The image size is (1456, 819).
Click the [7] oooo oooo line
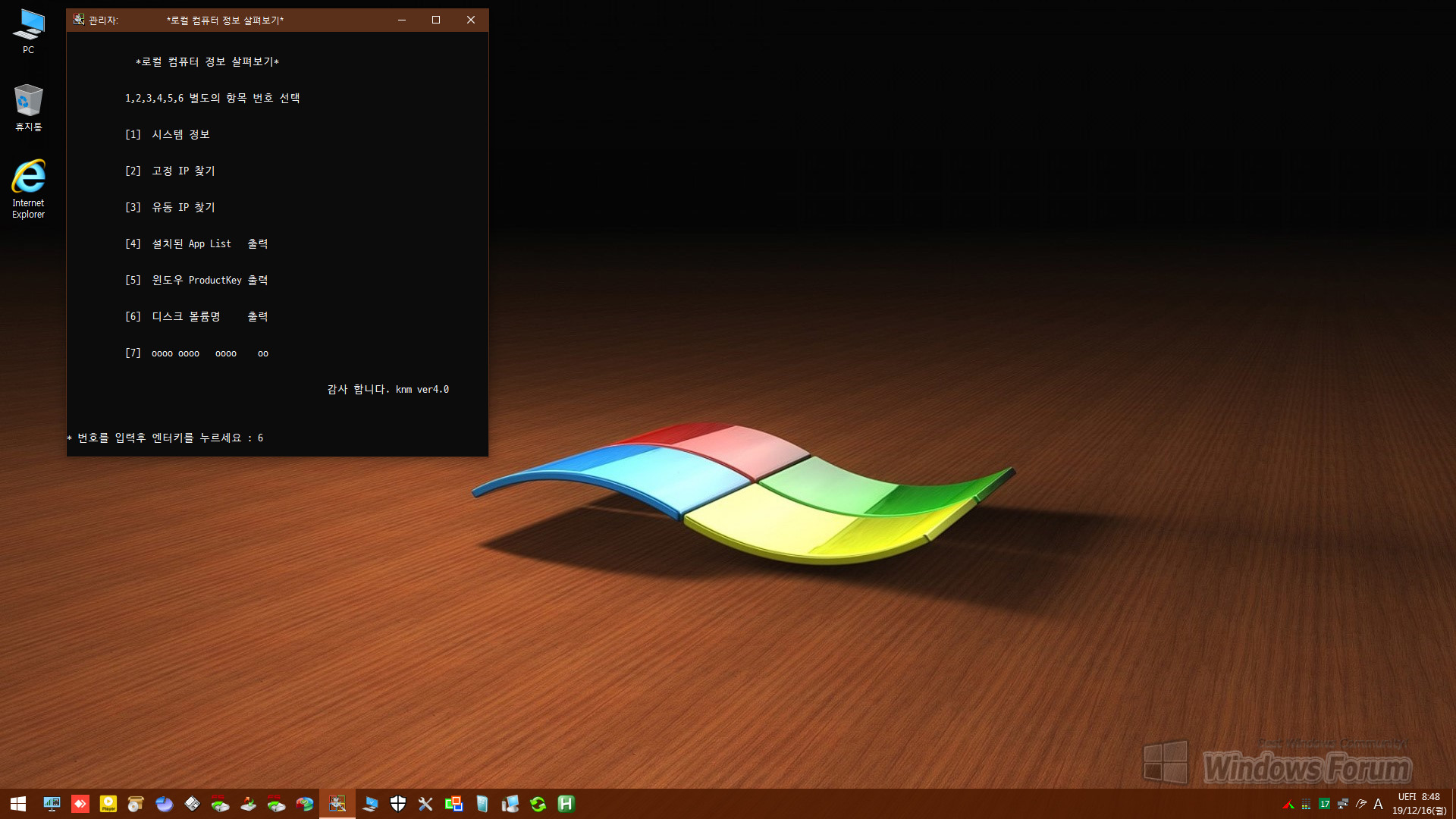(196, 353)
